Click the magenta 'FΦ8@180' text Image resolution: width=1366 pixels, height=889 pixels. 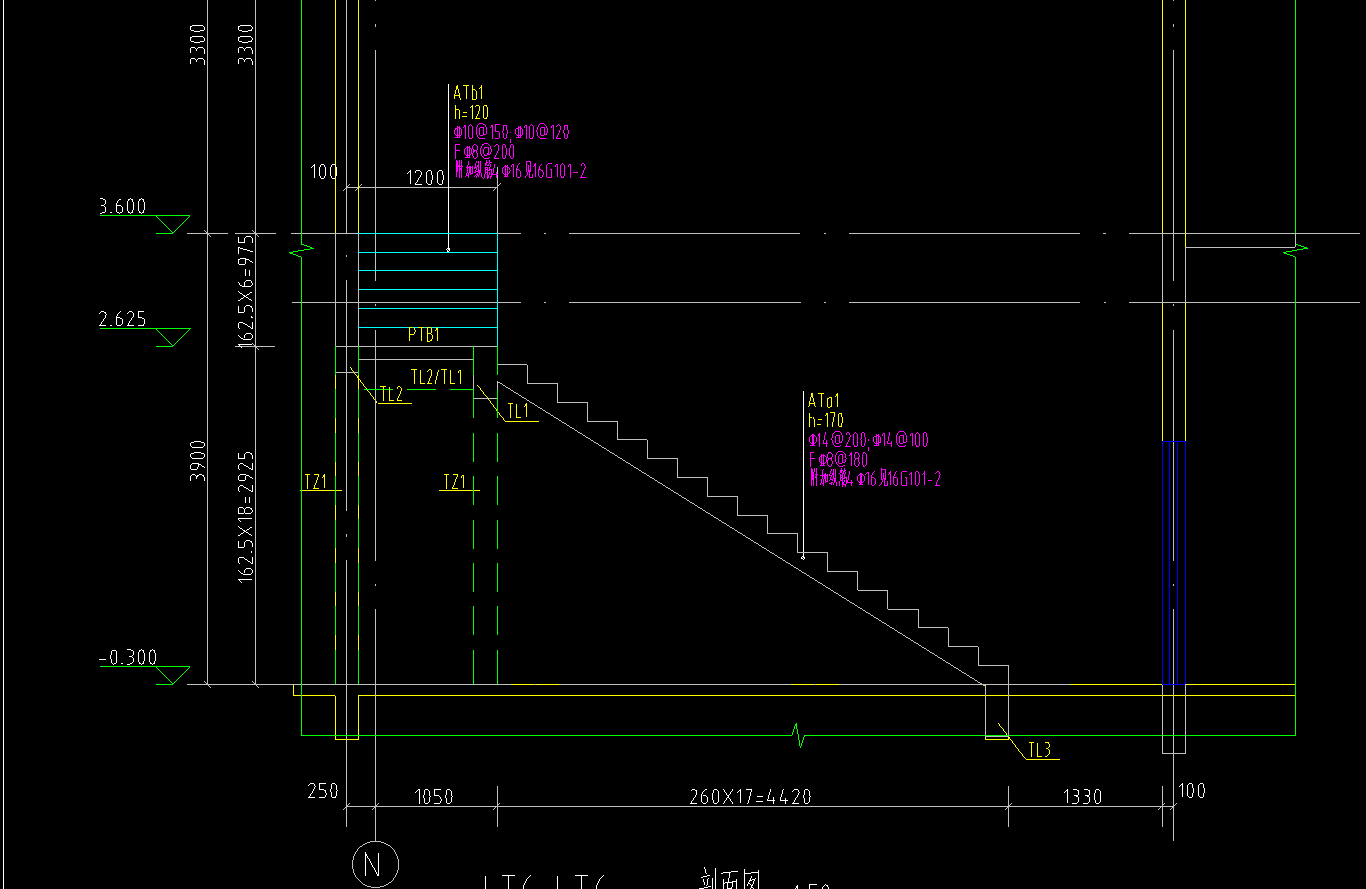839,459
